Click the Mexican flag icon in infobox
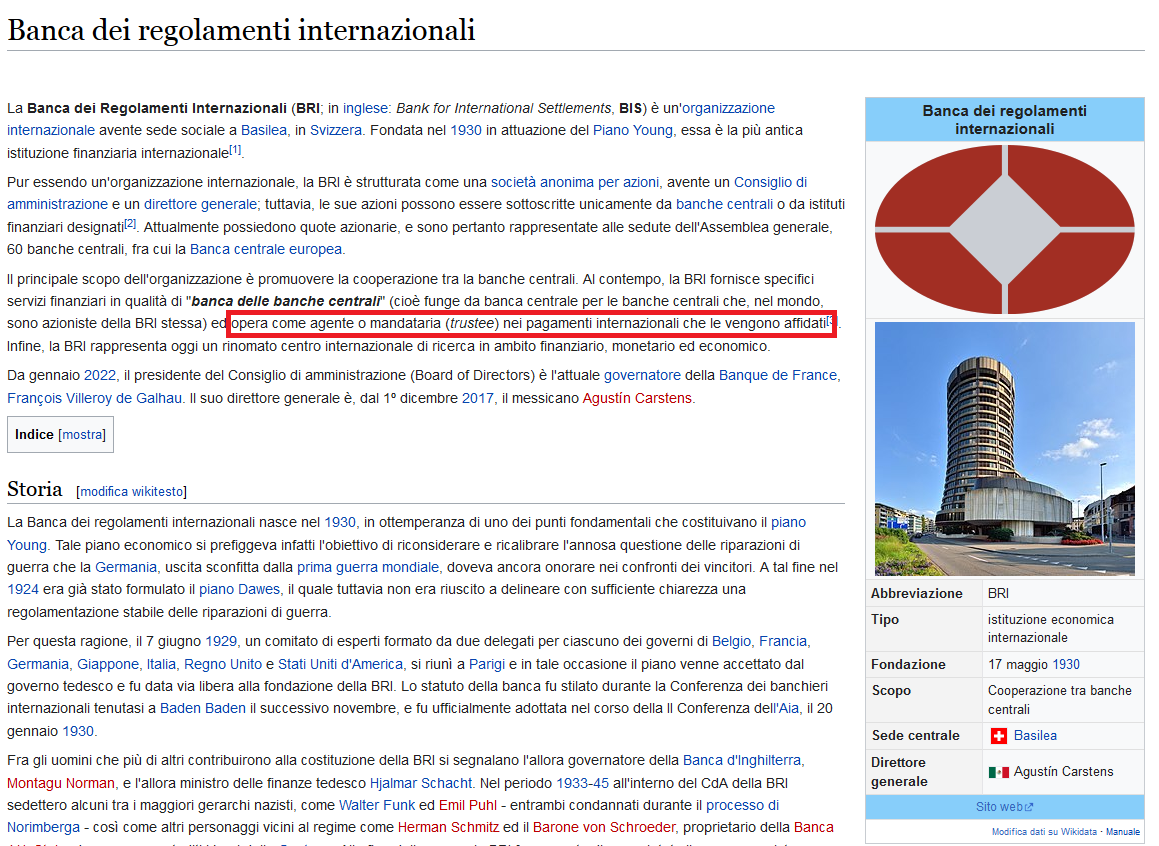This screenshot has width=1159, height=846. (999, 772)
